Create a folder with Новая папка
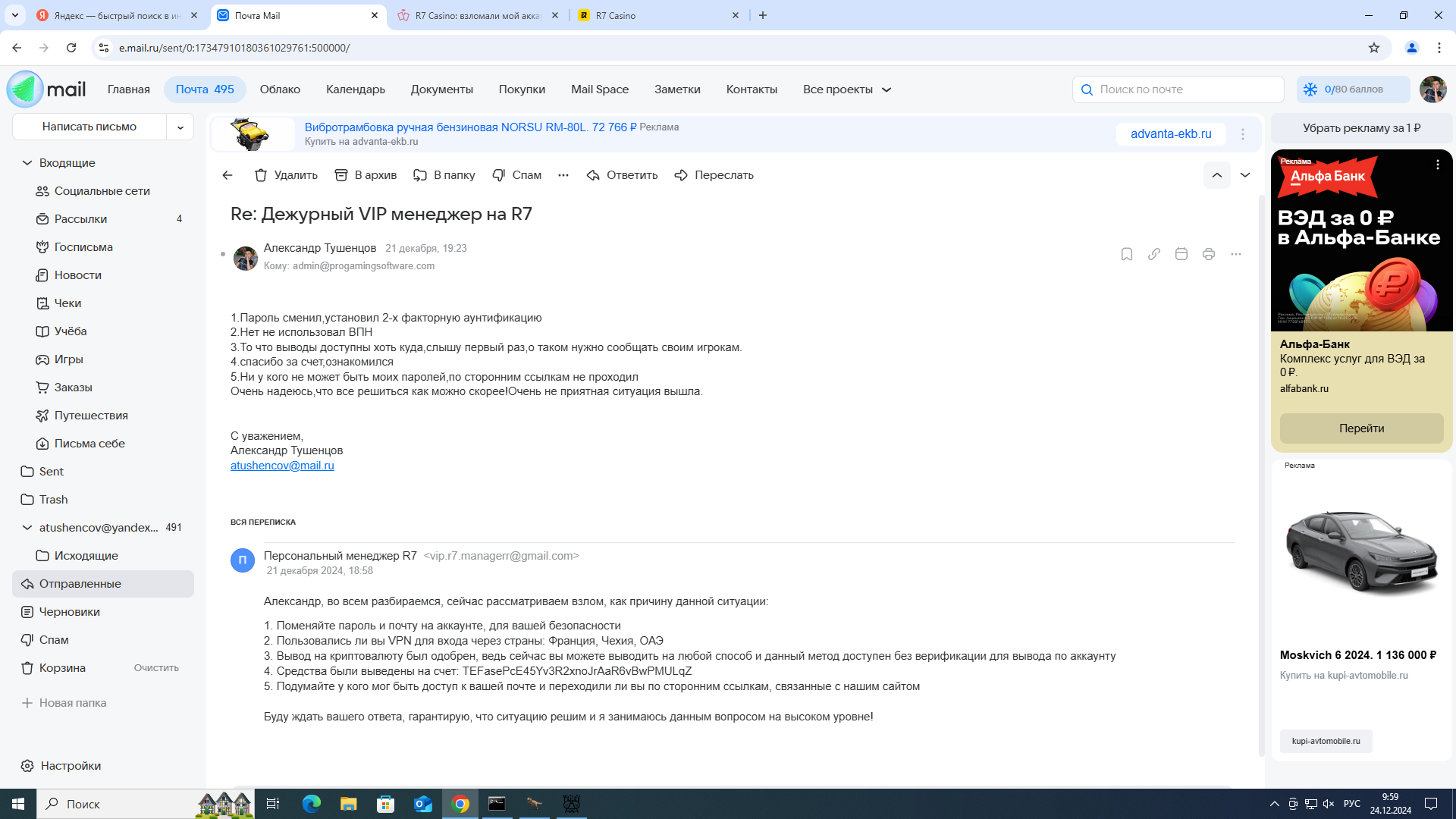This screenshot has height=819, width=1456. point(64,703)
